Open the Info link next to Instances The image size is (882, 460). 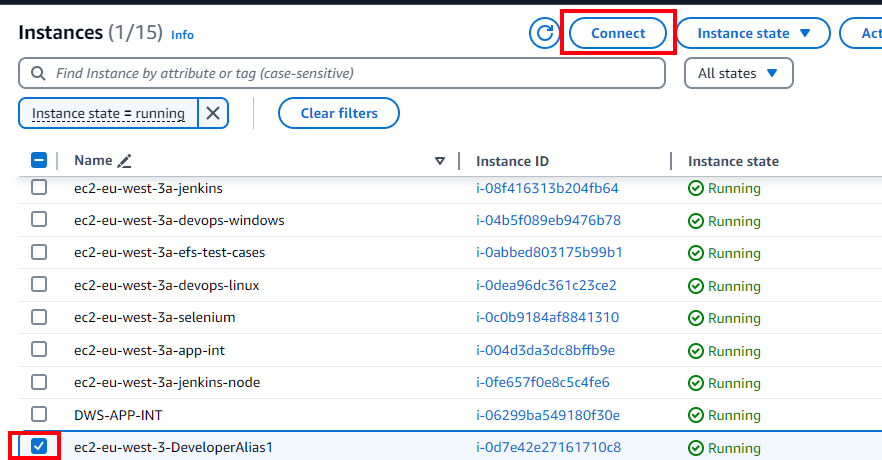coord(182,35)
